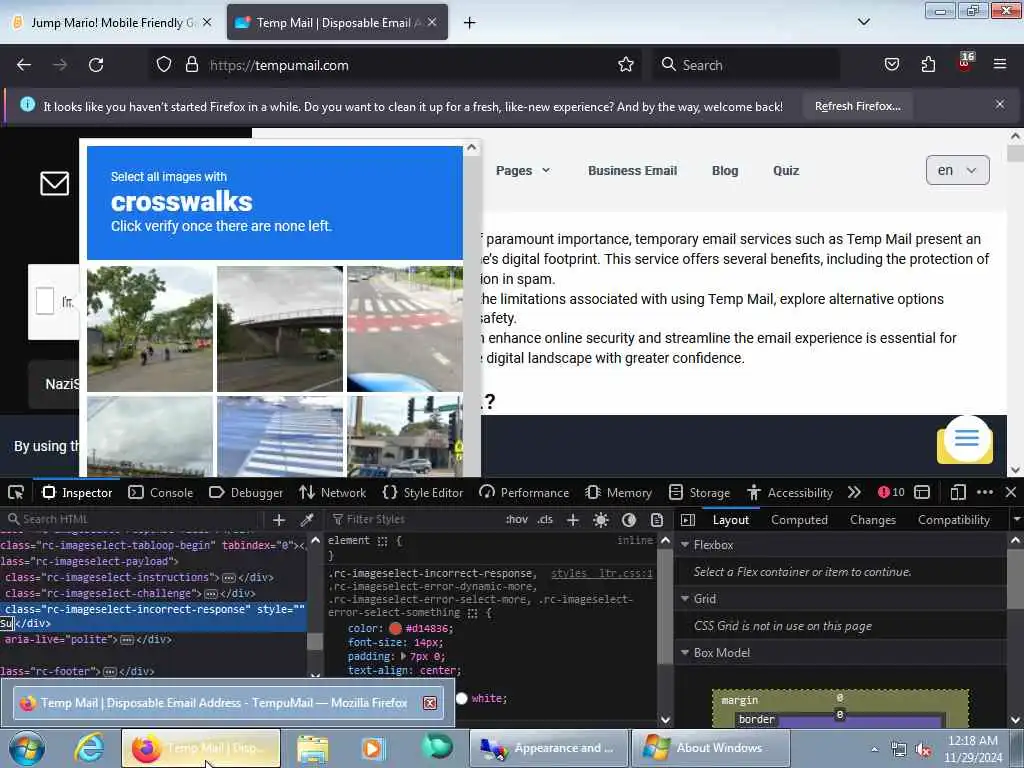Open a new tab with plus button

(x=469, y=23)
